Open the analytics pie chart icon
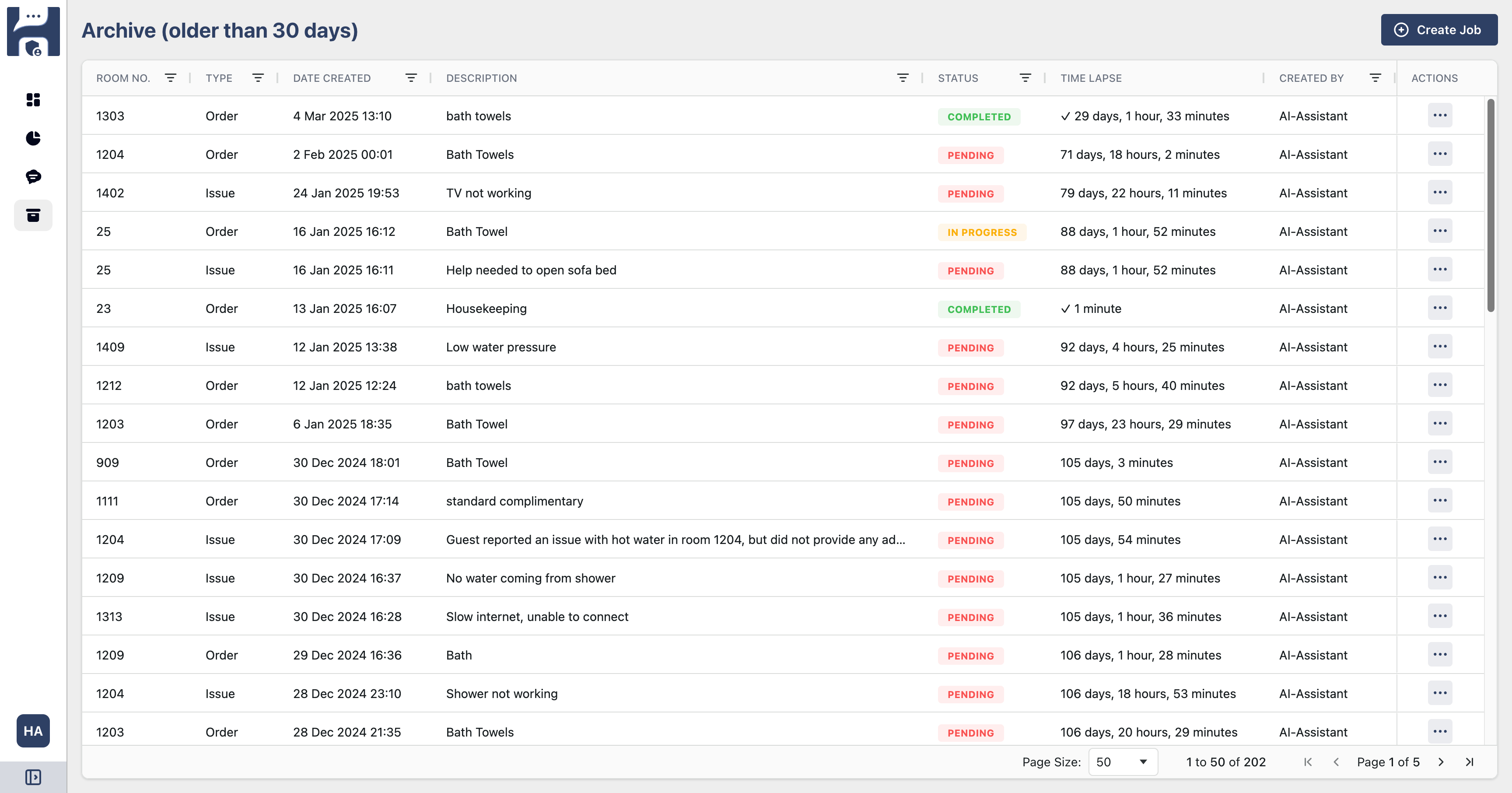This screenshot has height=793, width=1512. coord(33,138)
